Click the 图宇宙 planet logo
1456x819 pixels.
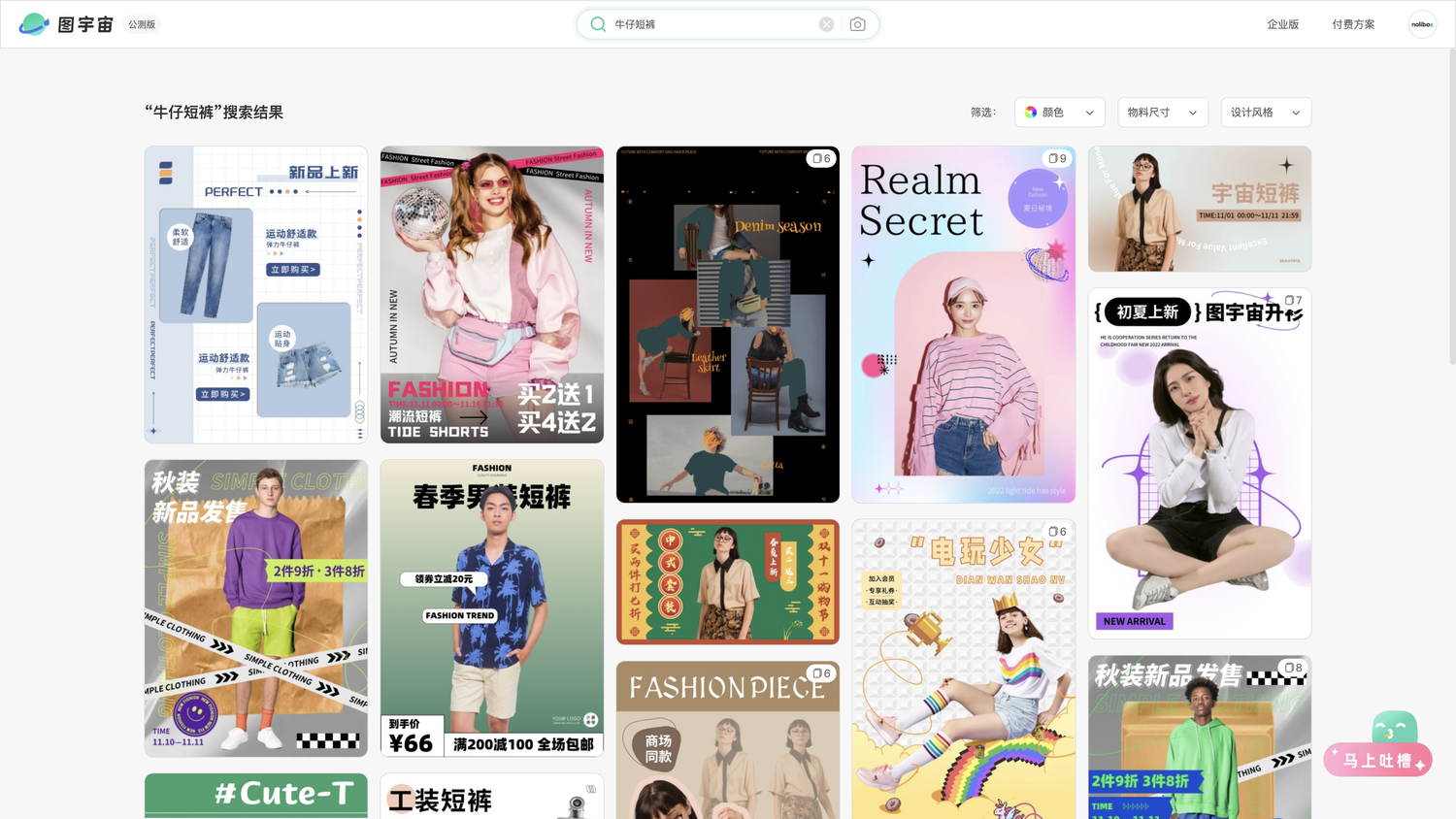(34, 24)
